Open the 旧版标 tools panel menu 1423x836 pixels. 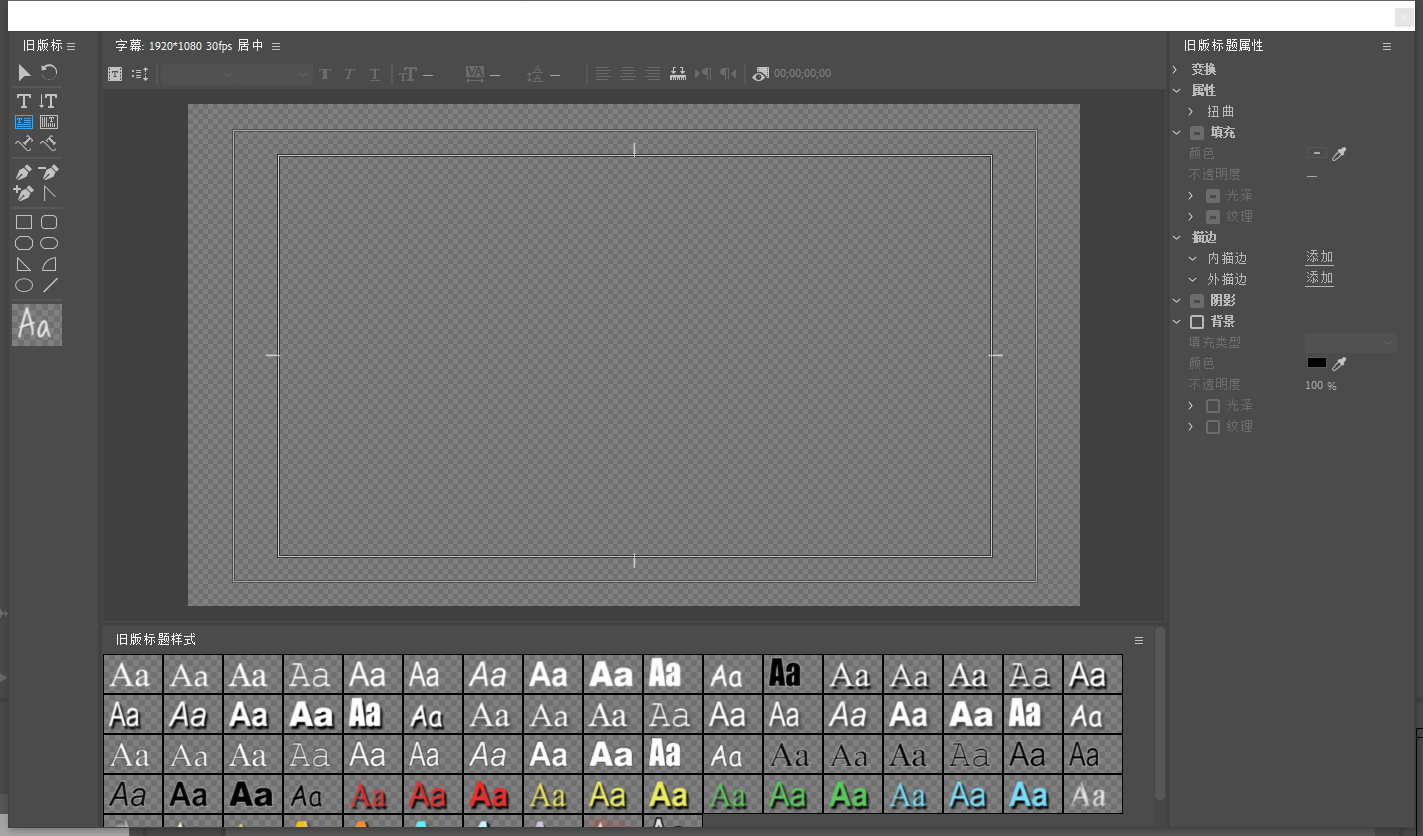tap(71, 46)
